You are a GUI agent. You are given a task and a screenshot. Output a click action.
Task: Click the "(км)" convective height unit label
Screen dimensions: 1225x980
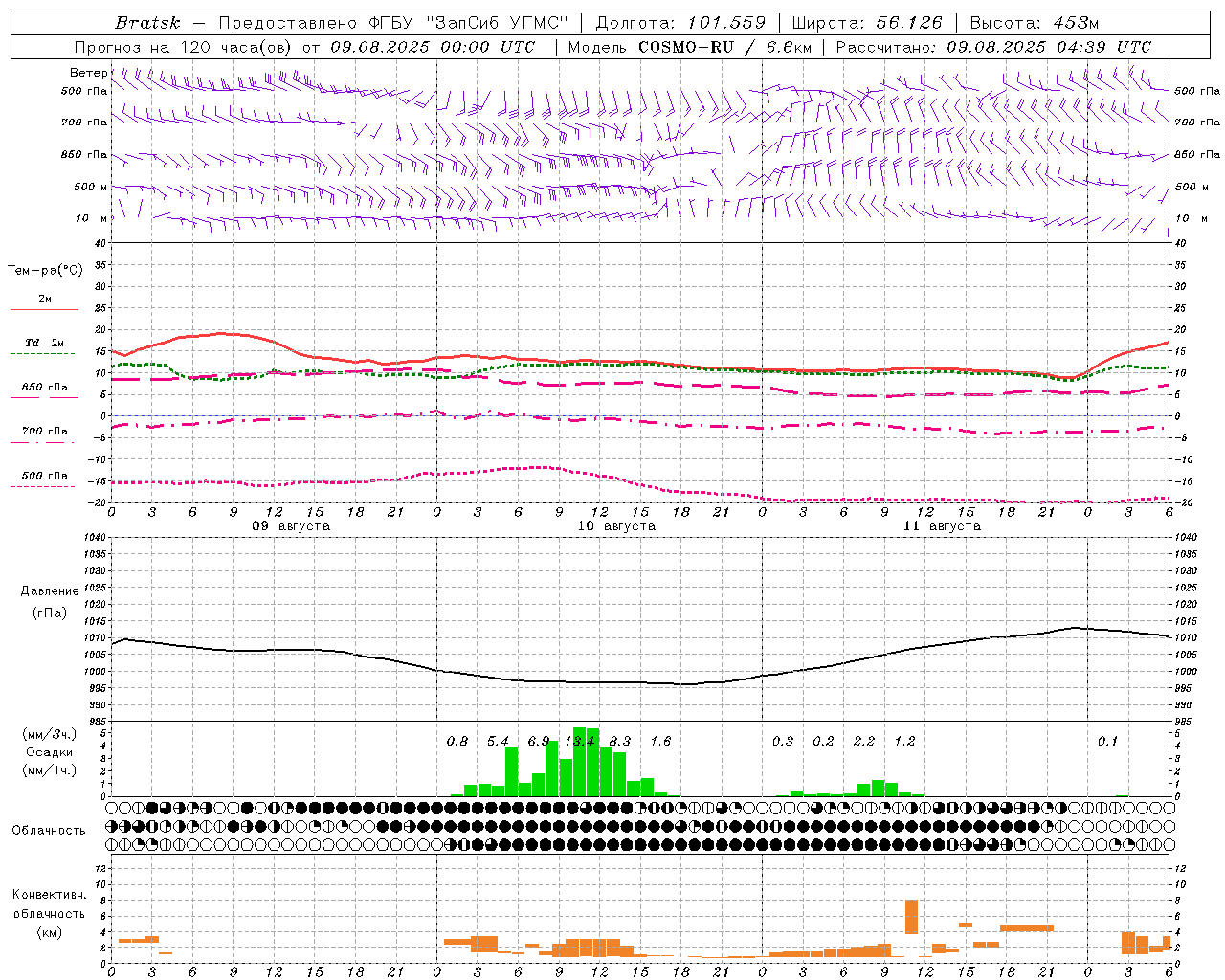[49, 932]
